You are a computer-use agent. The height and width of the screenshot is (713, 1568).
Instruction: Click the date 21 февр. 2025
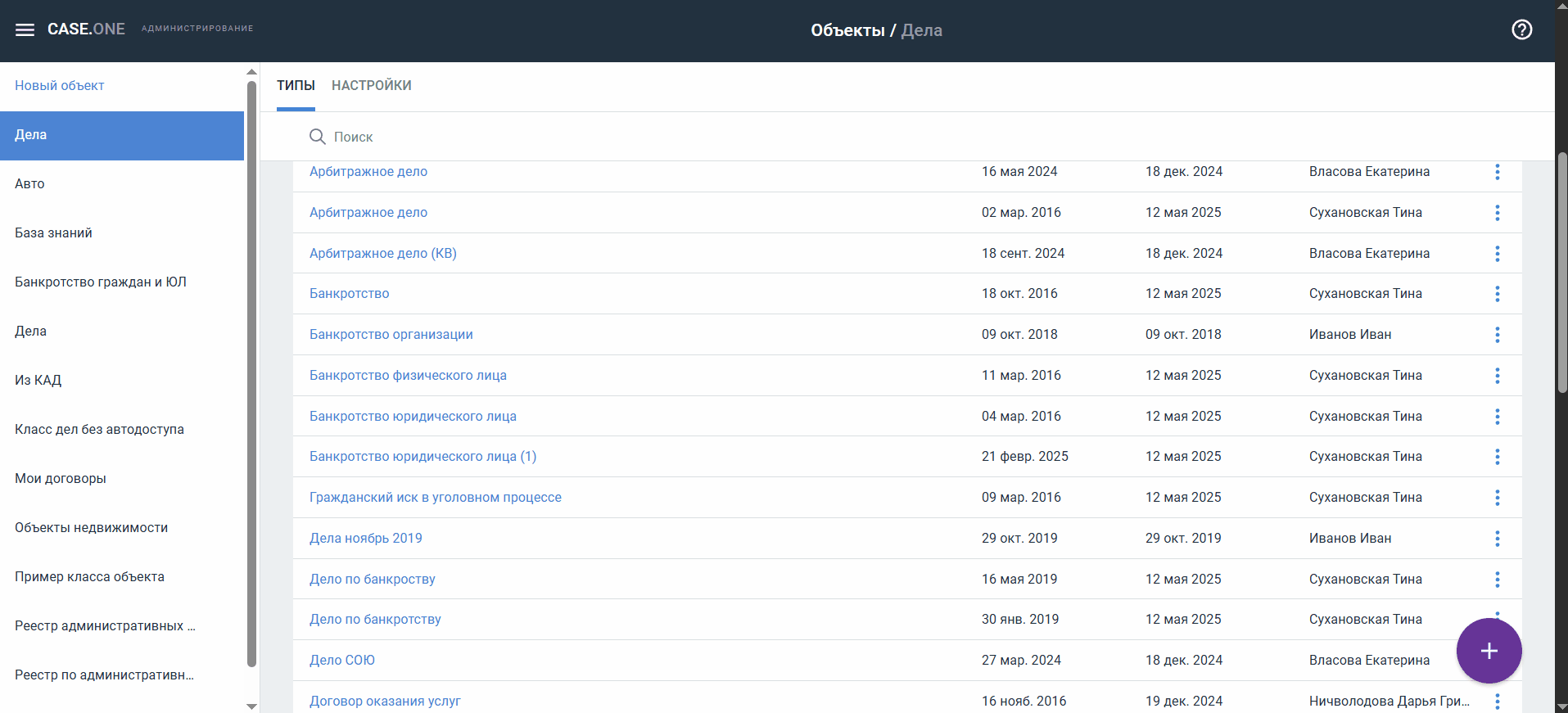pos(1025,457)
